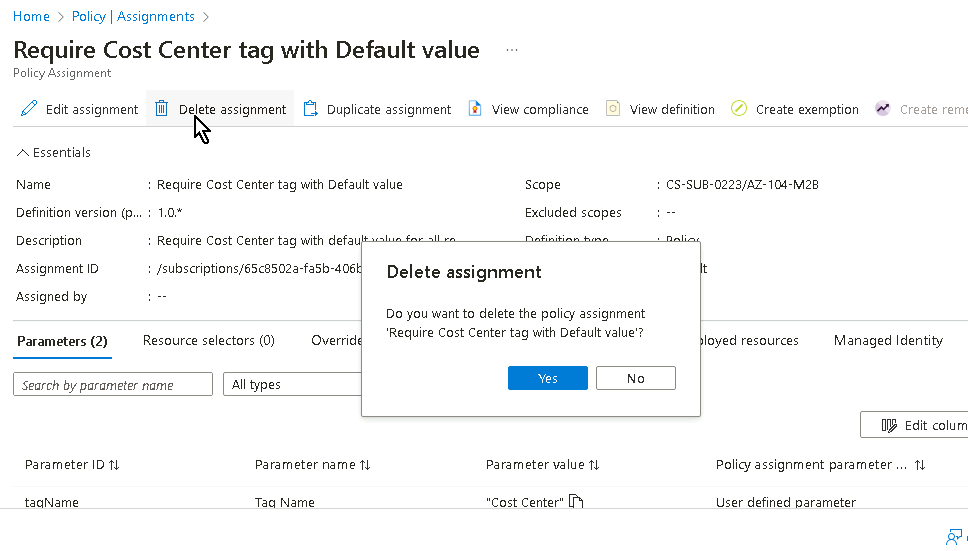Click the Create remediation chart icon

(883, 109)
